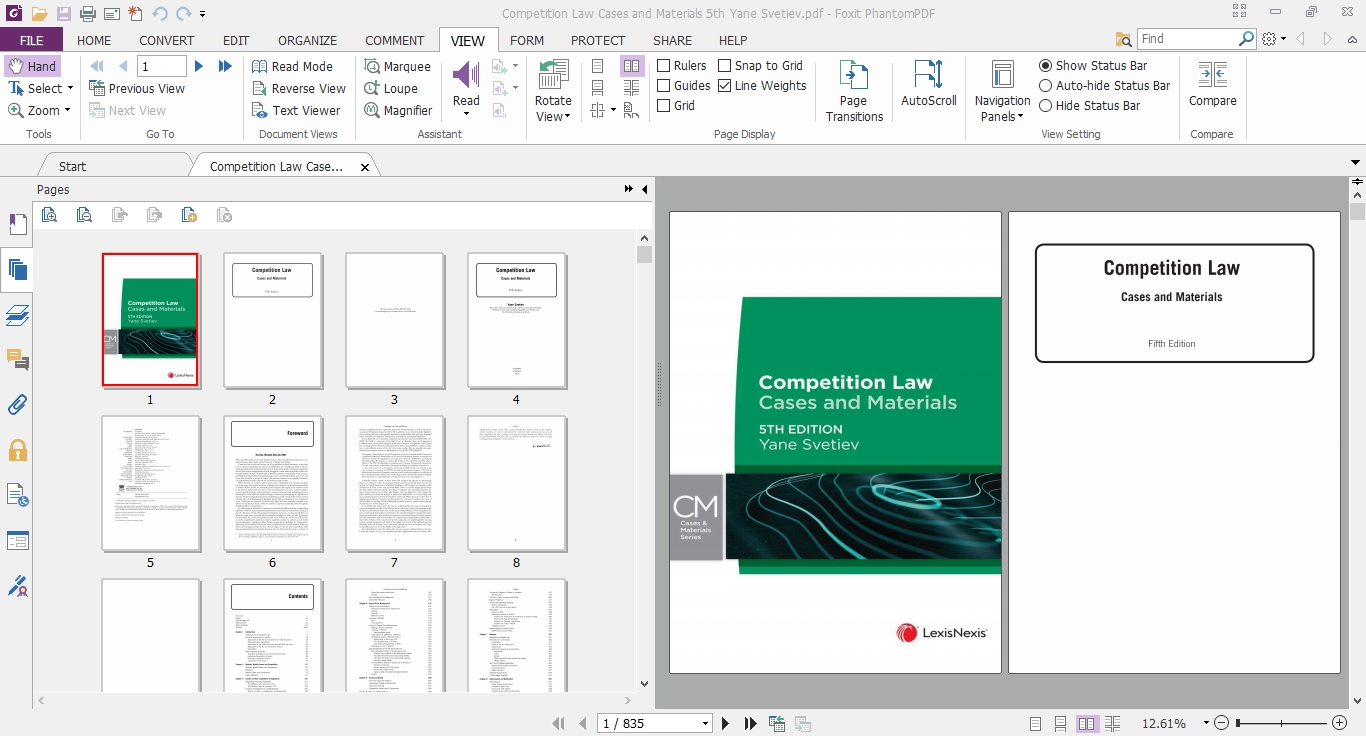Select Continuous page display in ribbon
This screenshot has width=1366, height=736.
(598, 88)
